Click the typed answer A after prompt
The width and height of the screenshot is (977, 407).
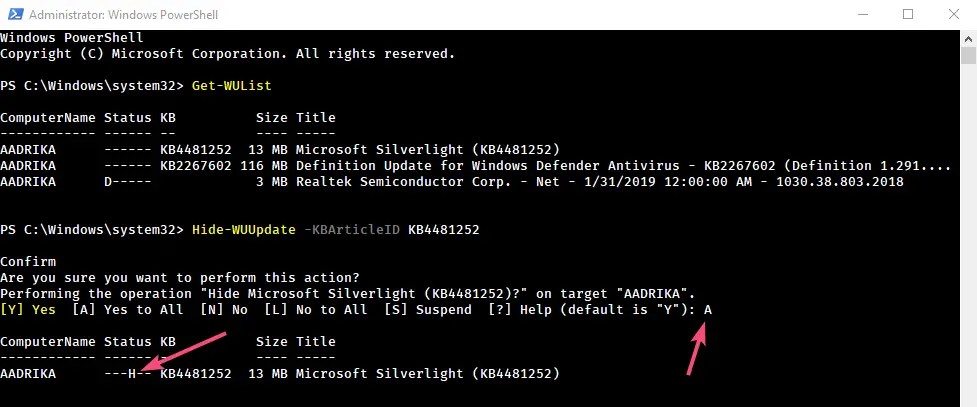click(x=708, y=310)
